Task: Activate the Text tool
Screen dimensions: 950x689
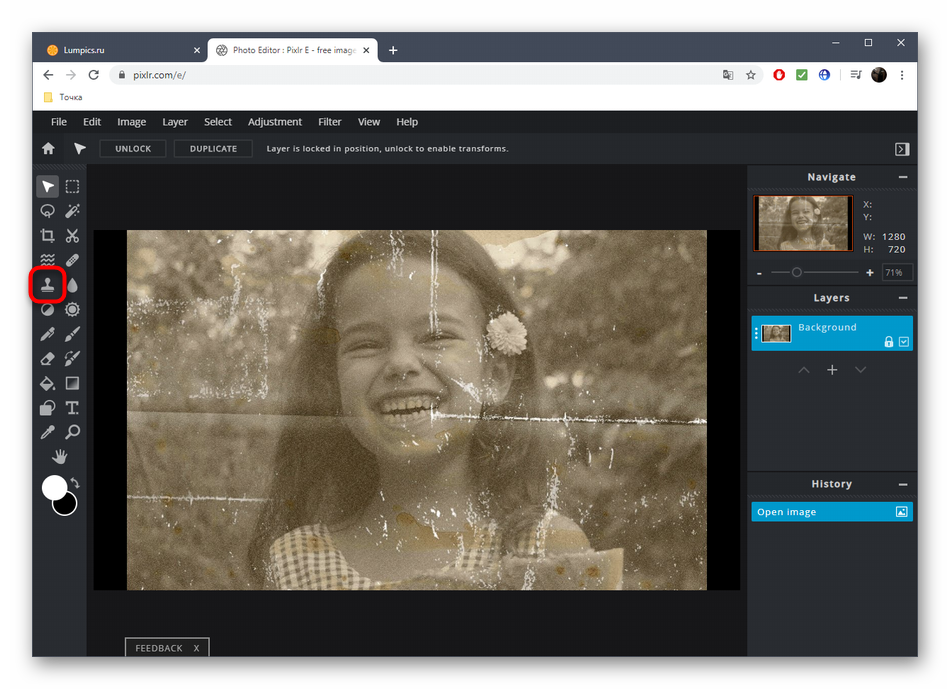Action: 72,408
